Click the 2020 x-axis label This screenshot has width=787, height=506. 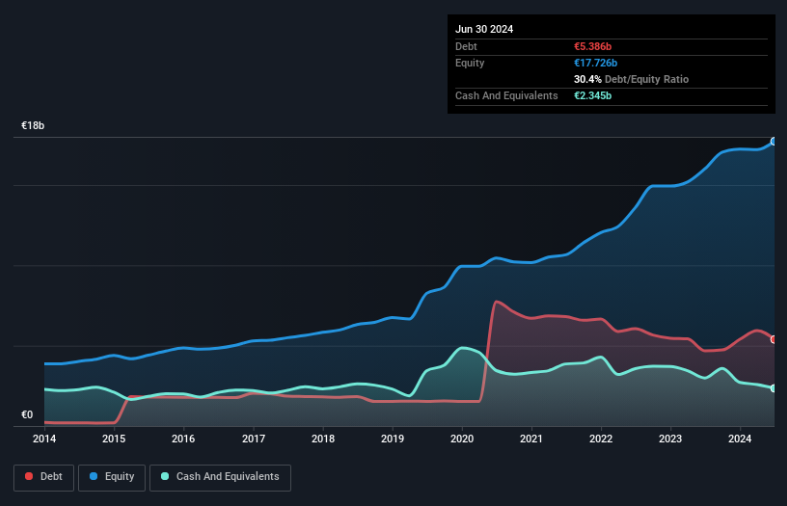462,439
